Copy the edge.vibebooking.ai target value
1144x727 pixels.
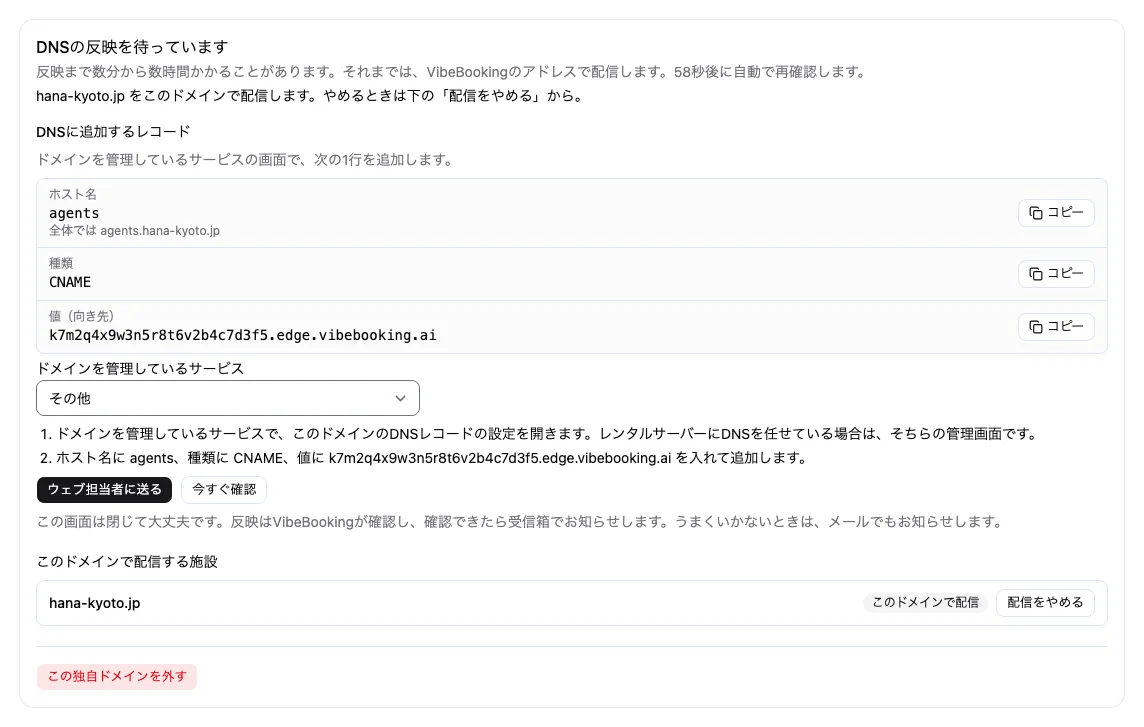pos(1056,326)
